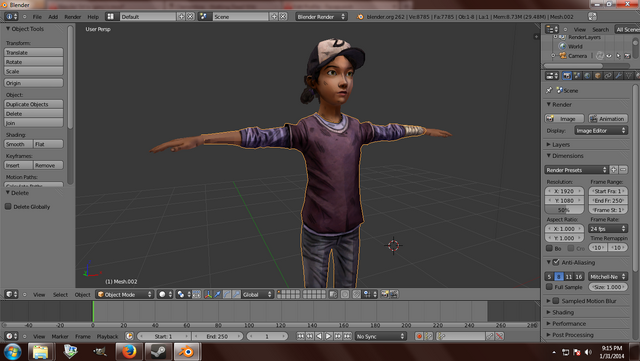Select the World globe icon in outliner
The height and width of the screenshot is (361, 640).
(563, 46)
